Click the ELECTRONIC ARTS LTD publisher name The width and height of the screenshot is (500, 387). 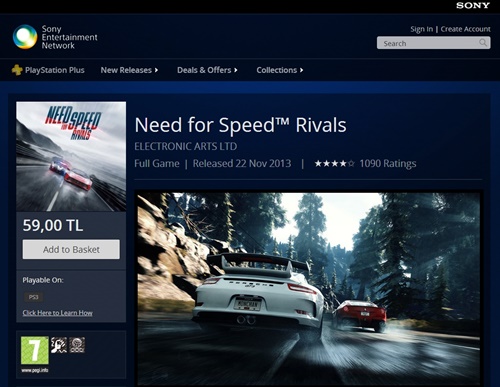[186, 146]
